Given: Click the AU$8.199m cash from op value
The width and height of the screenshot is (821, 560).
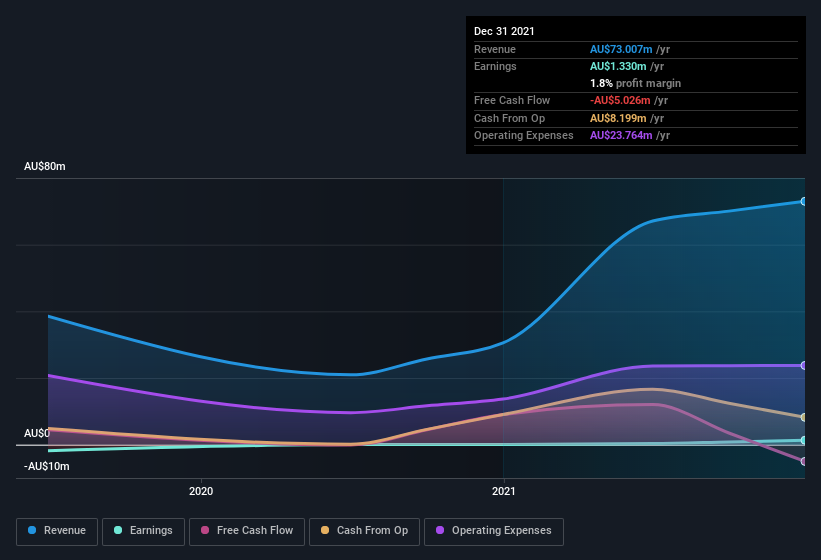Looking at the screenshot, I should pyautogui.click(x=618, y=118).
